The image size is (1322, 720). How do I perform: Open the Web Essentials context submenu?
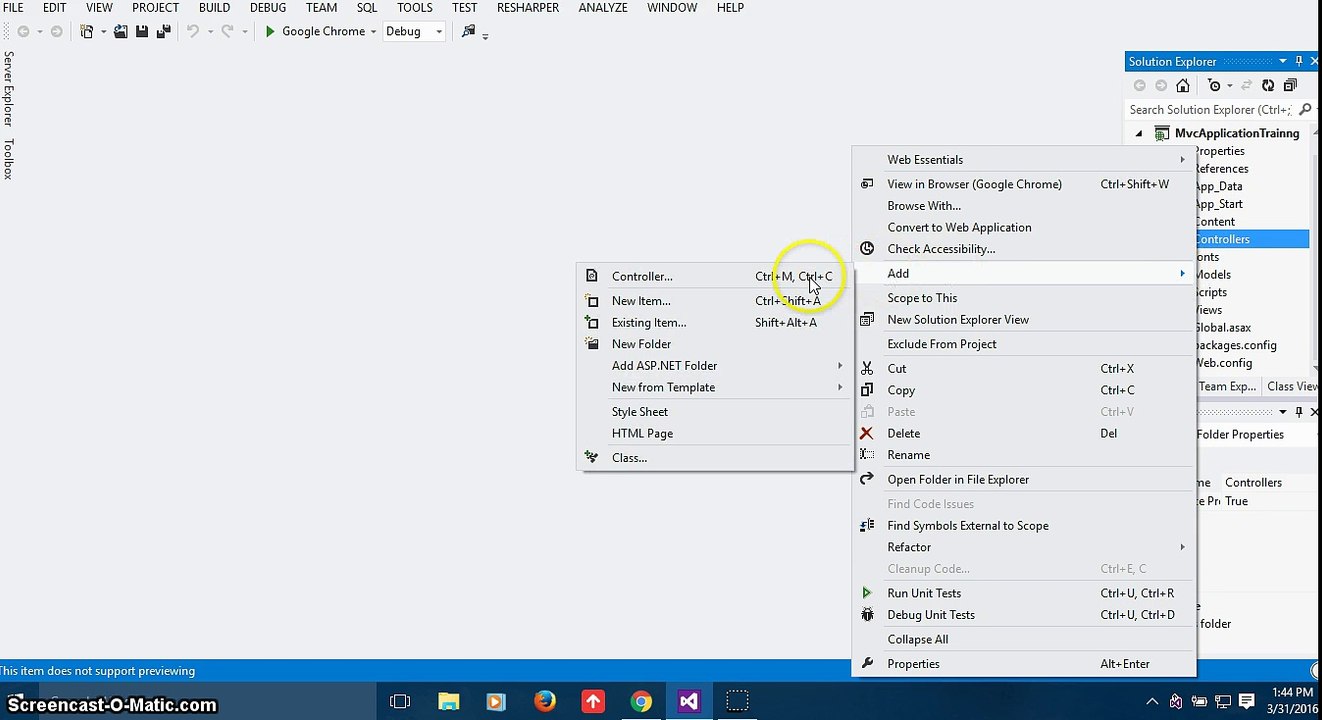pyautogui.click(x=1024, y=160)
